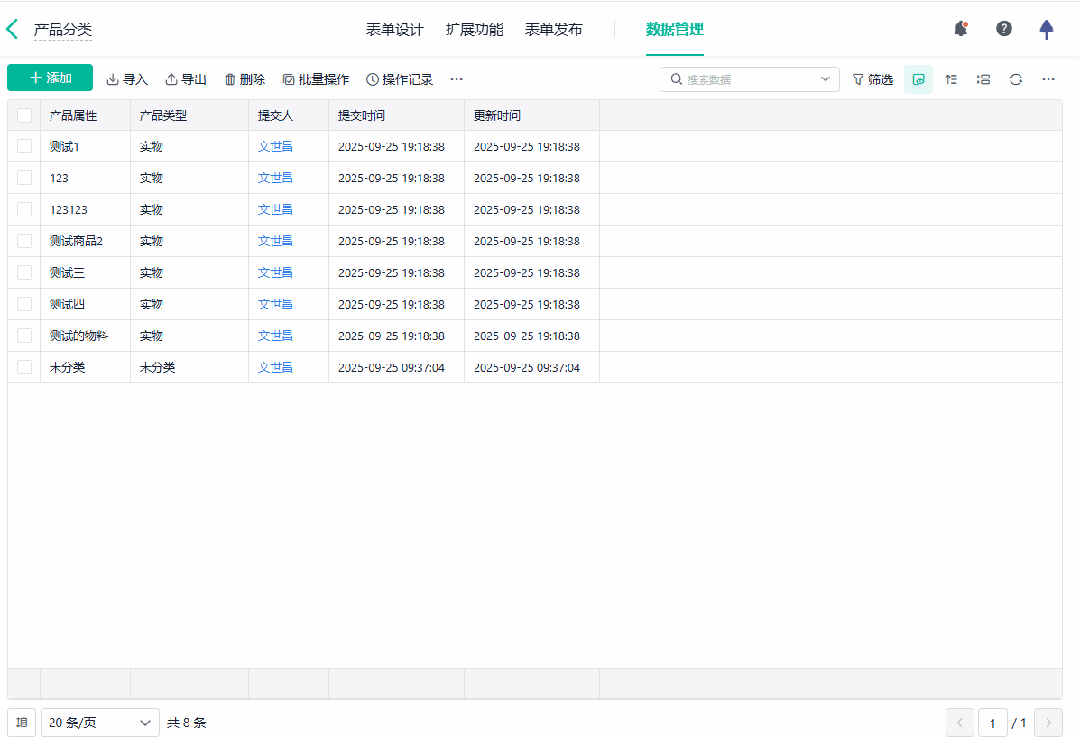Switch to the 表单发布 tab
The width and height of the screenshot is (1080, 737).
click(554, 30)
